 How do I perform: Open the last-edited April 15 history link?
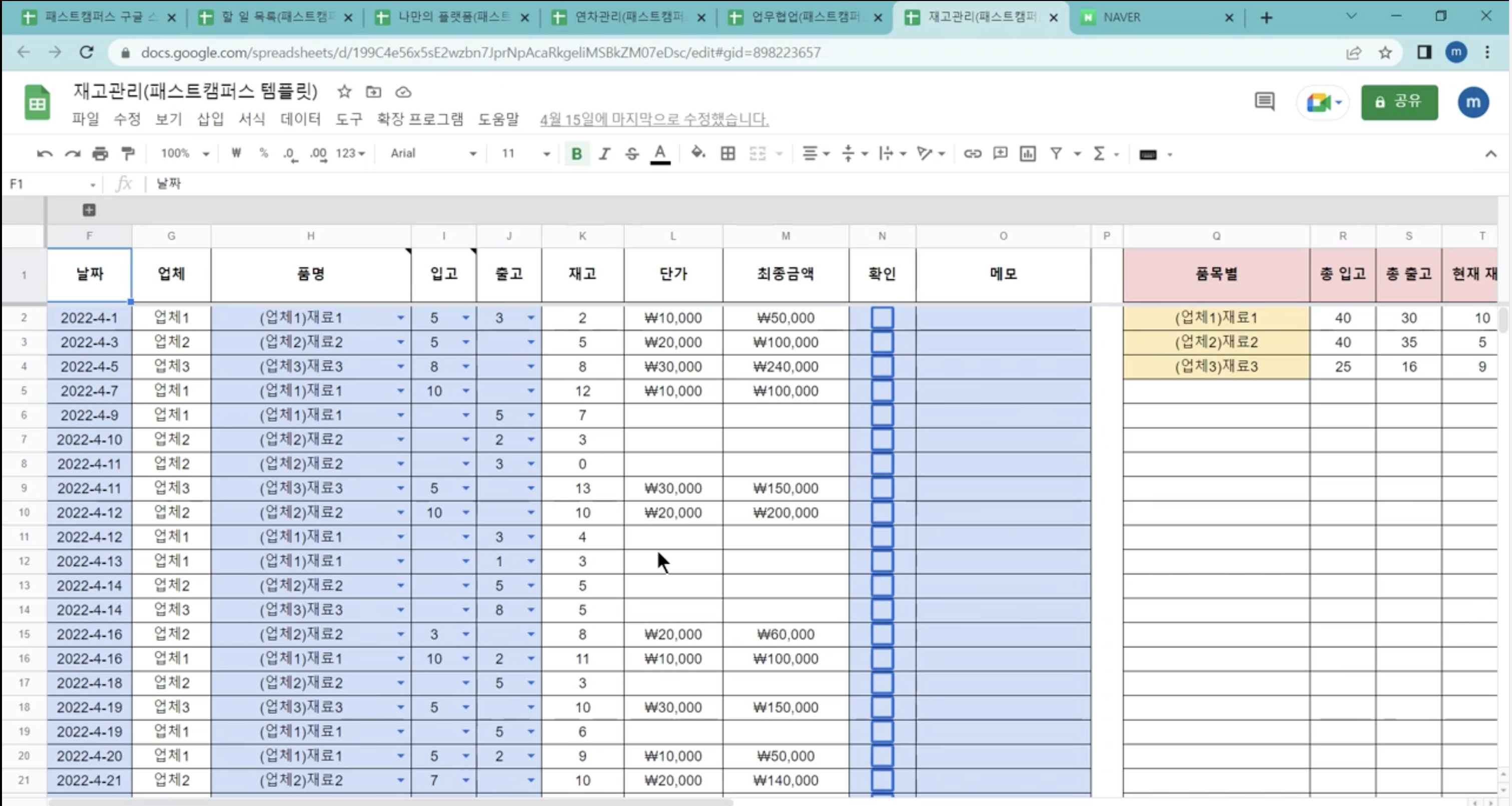[654, 119]
